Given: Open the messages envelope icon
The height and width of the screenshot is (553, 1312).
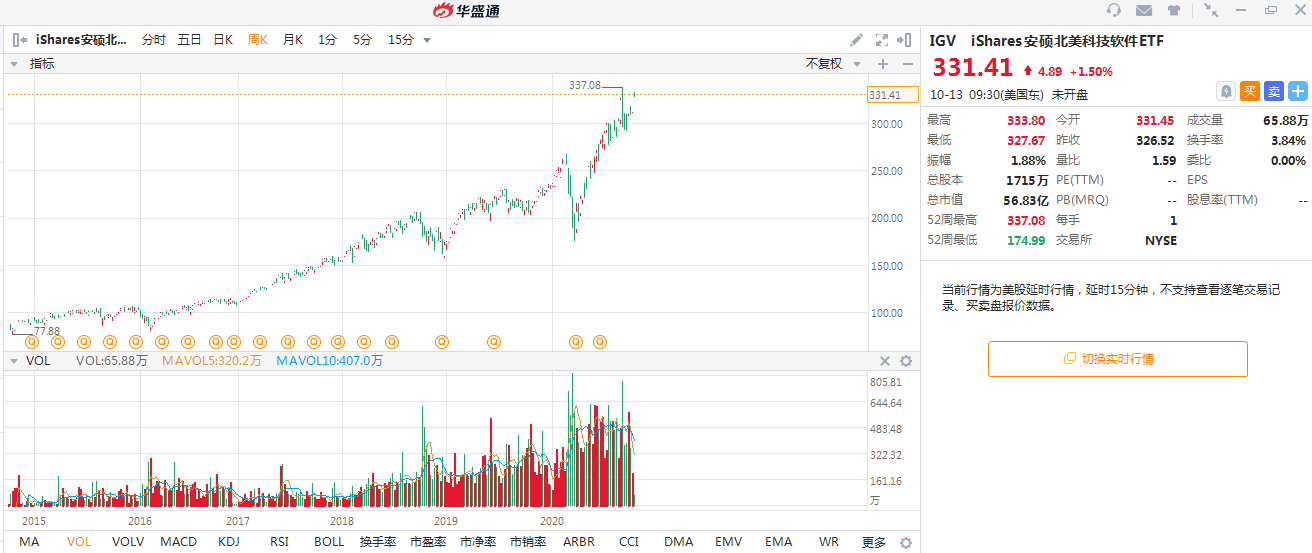Looking at the screenshot, I should point(1144,11).
